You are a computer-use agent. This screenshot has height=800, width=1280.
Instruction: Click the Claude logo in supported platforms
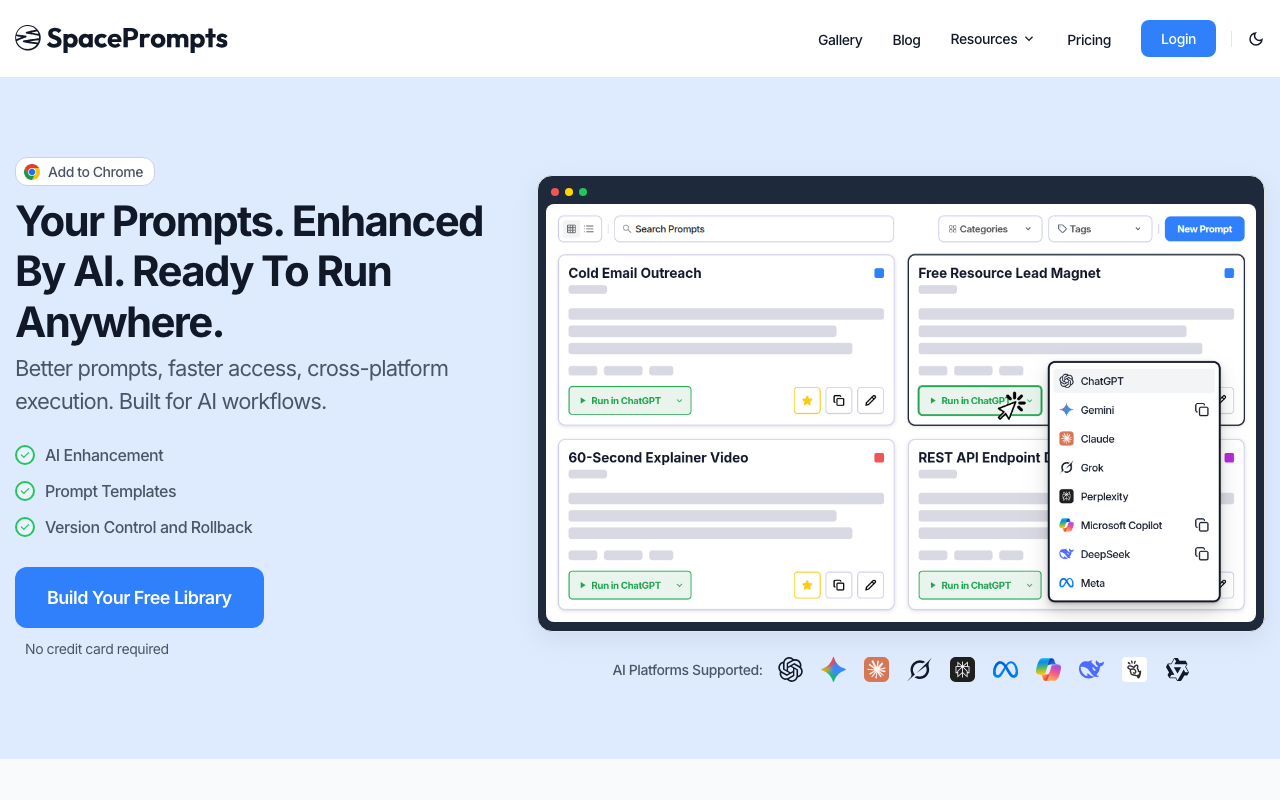[876, 670]
